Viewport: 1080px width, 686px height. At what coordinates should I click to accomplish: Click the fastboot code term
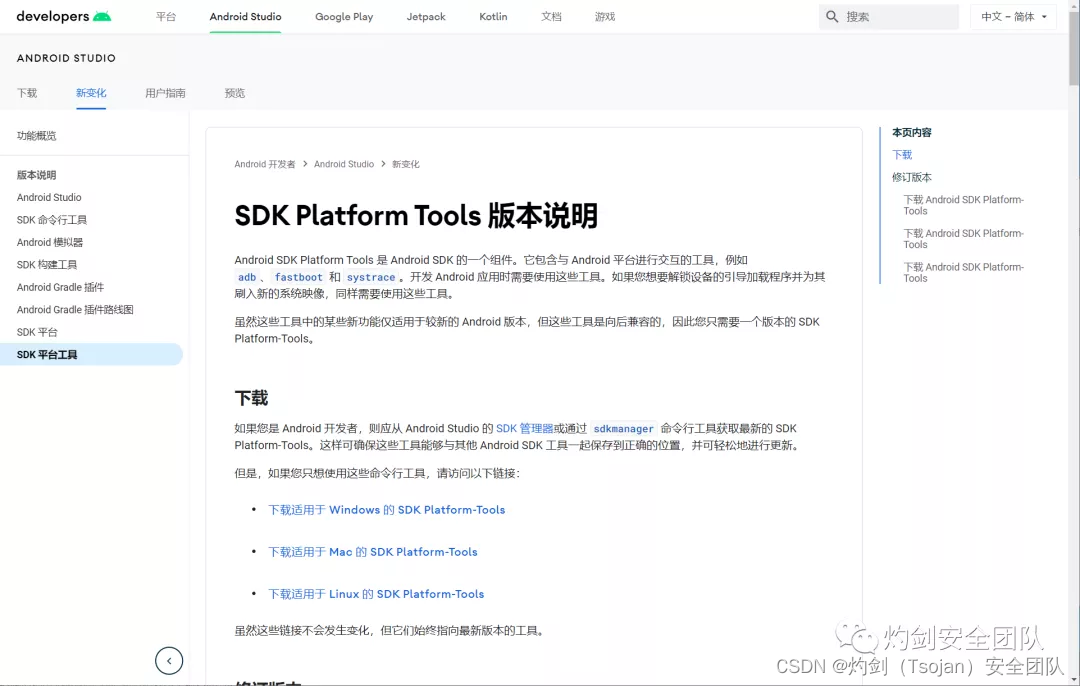tap(298, 277)
